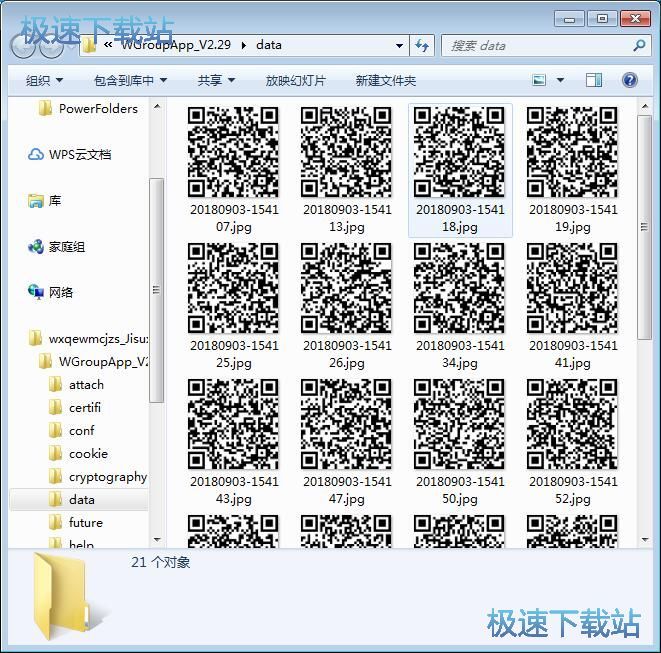Screen dimensions: 661x653
Task: Click 放映幻灯片 slideshow button
Action: tap(296, 80)
